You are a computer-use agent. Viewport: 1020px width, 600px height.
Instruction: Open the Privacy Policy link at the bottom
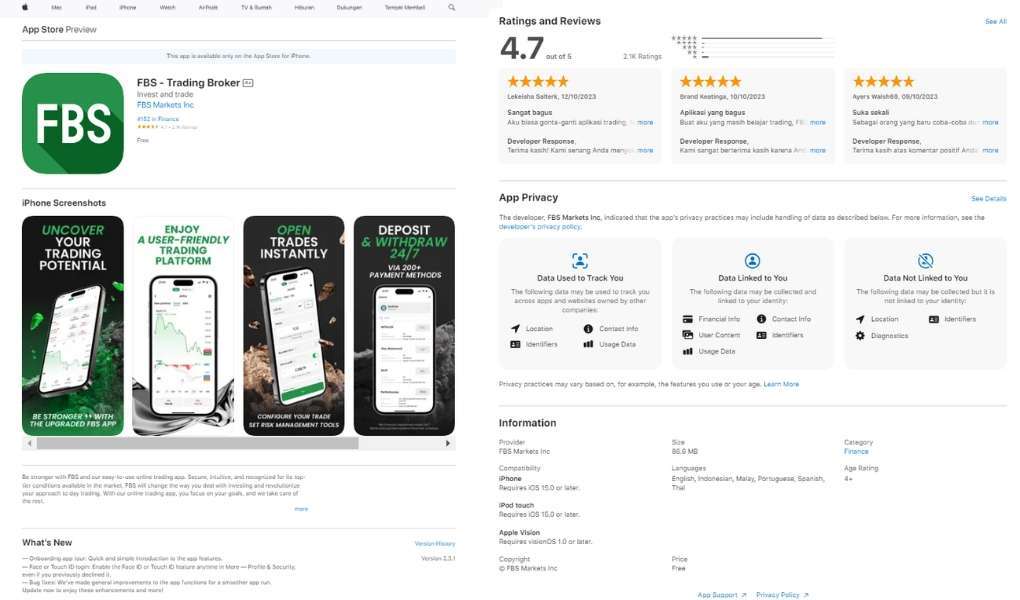pyautogui.click(x=782, y=595)
